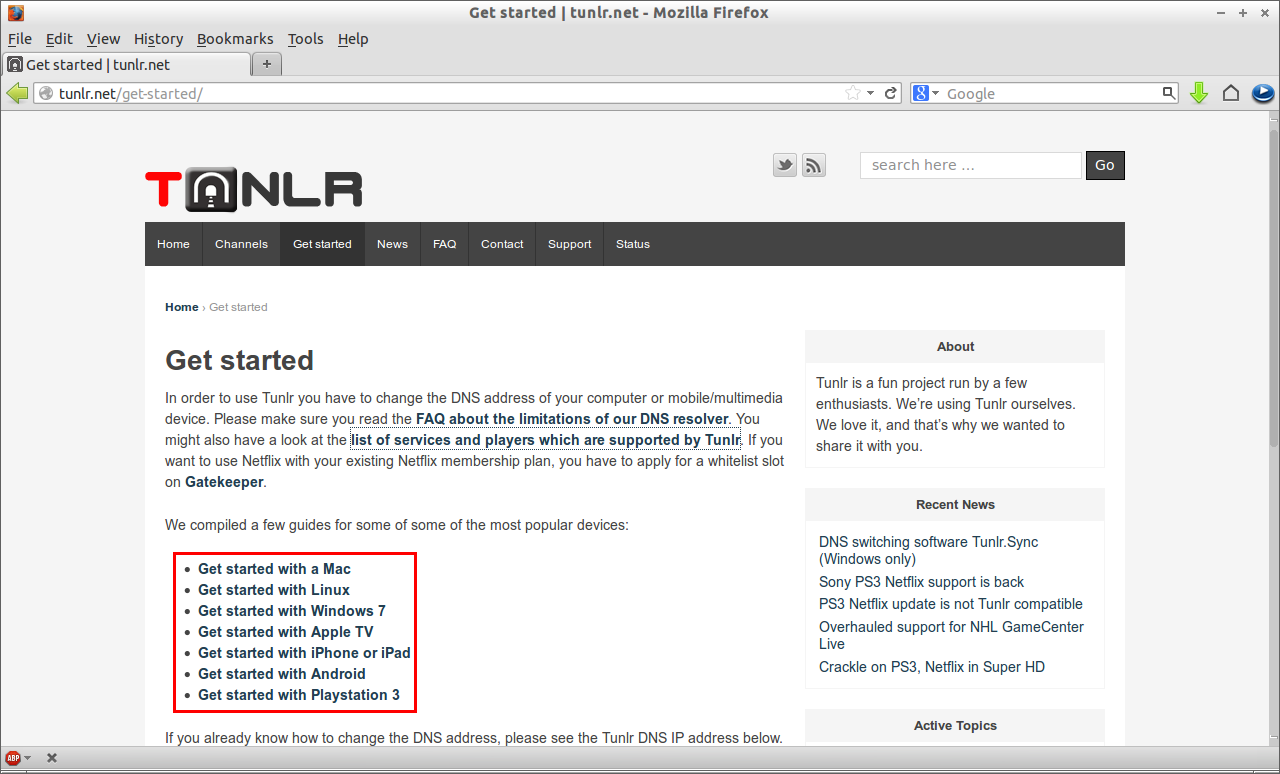This screenshot has height=774, width=1280.
Task: Open 'Sony PS3 Netflix support is back'
Action: (921, 582)
